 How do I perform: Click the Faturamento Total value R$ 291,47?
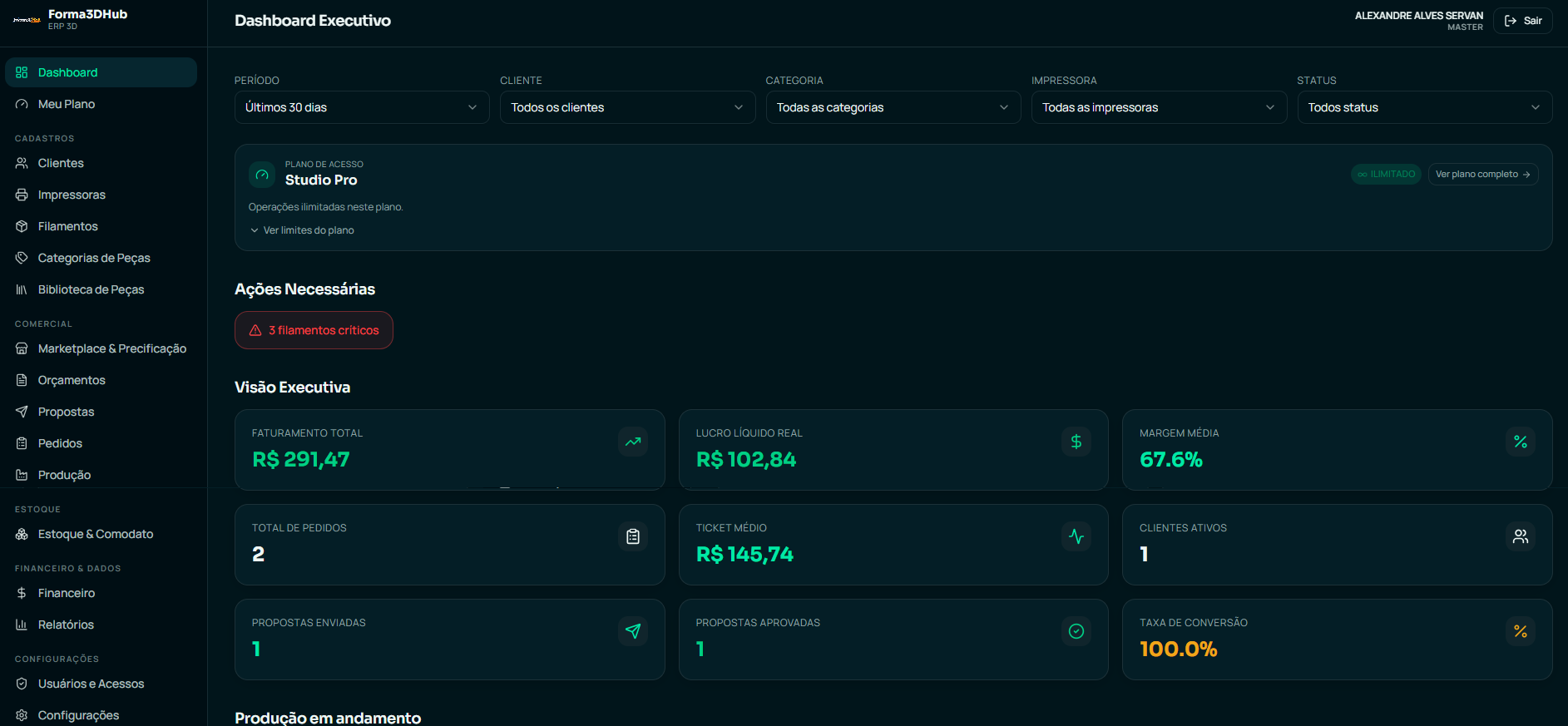point(301,460)
